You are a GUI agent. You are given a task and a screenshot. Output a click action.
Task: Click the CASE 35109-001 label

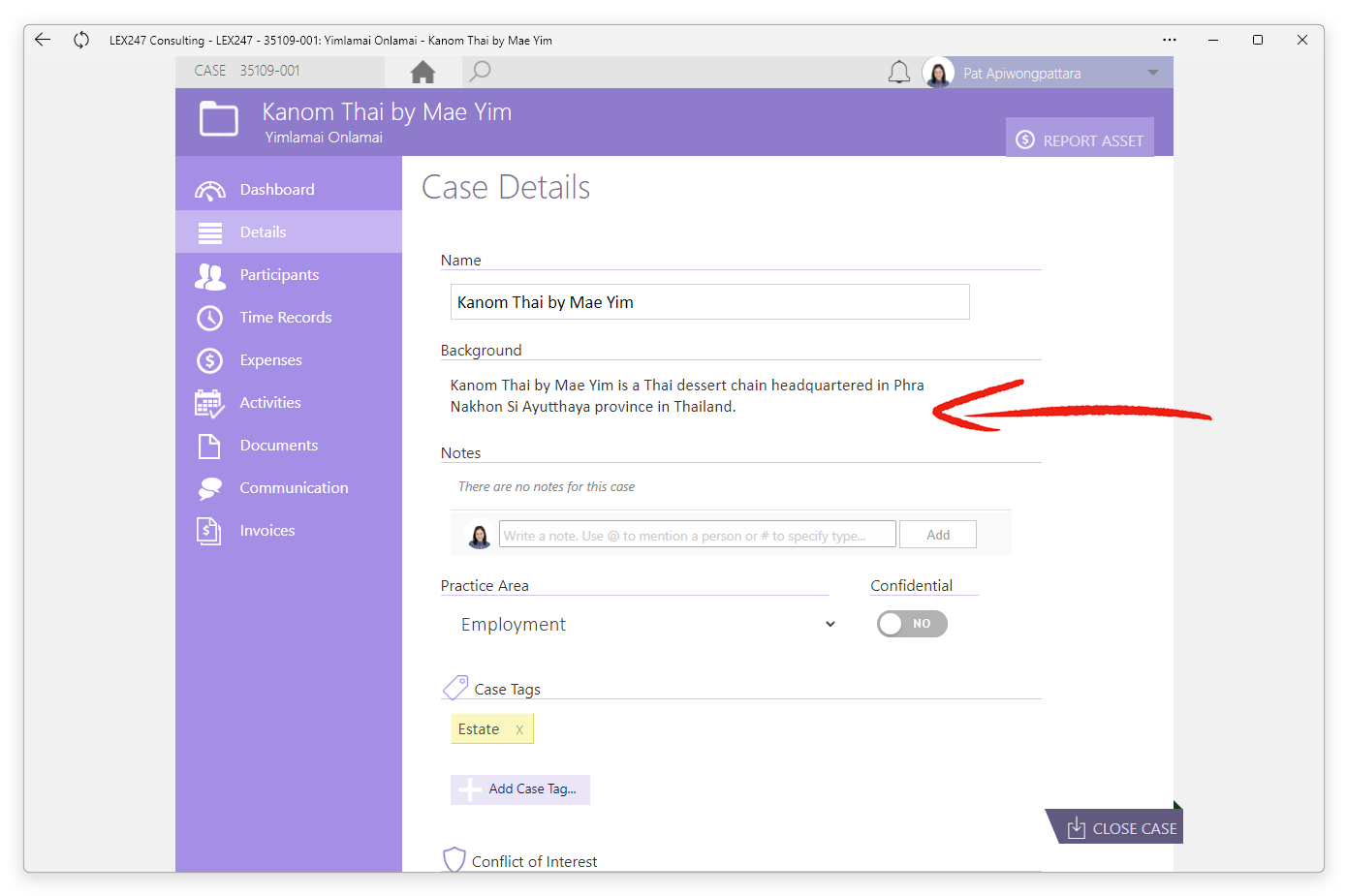point(247,71)
